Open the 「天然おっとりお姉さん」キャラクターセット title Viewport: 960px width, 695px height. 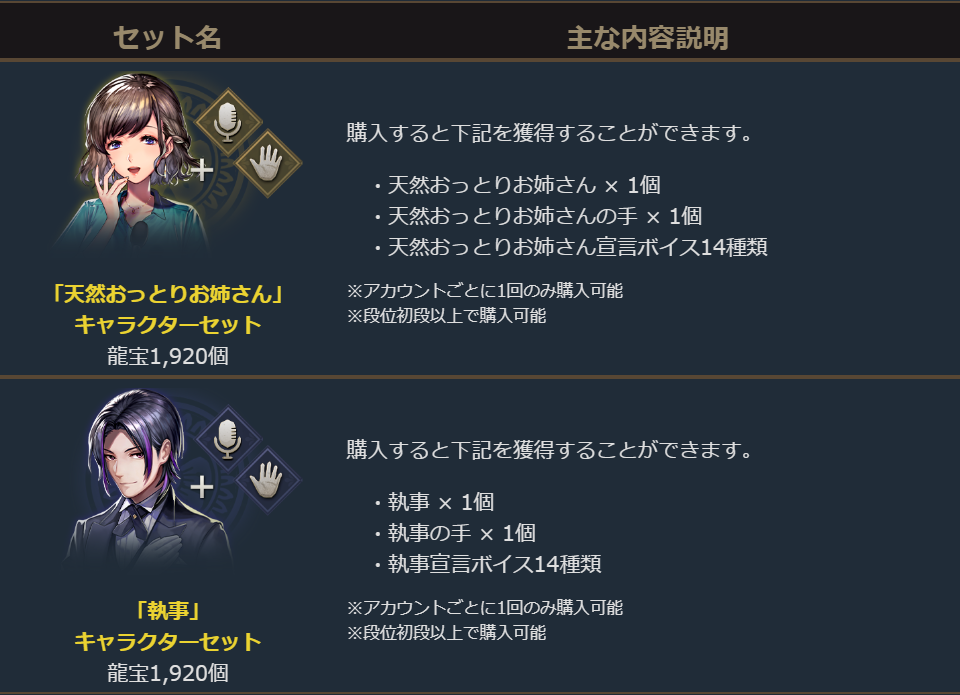168,309
